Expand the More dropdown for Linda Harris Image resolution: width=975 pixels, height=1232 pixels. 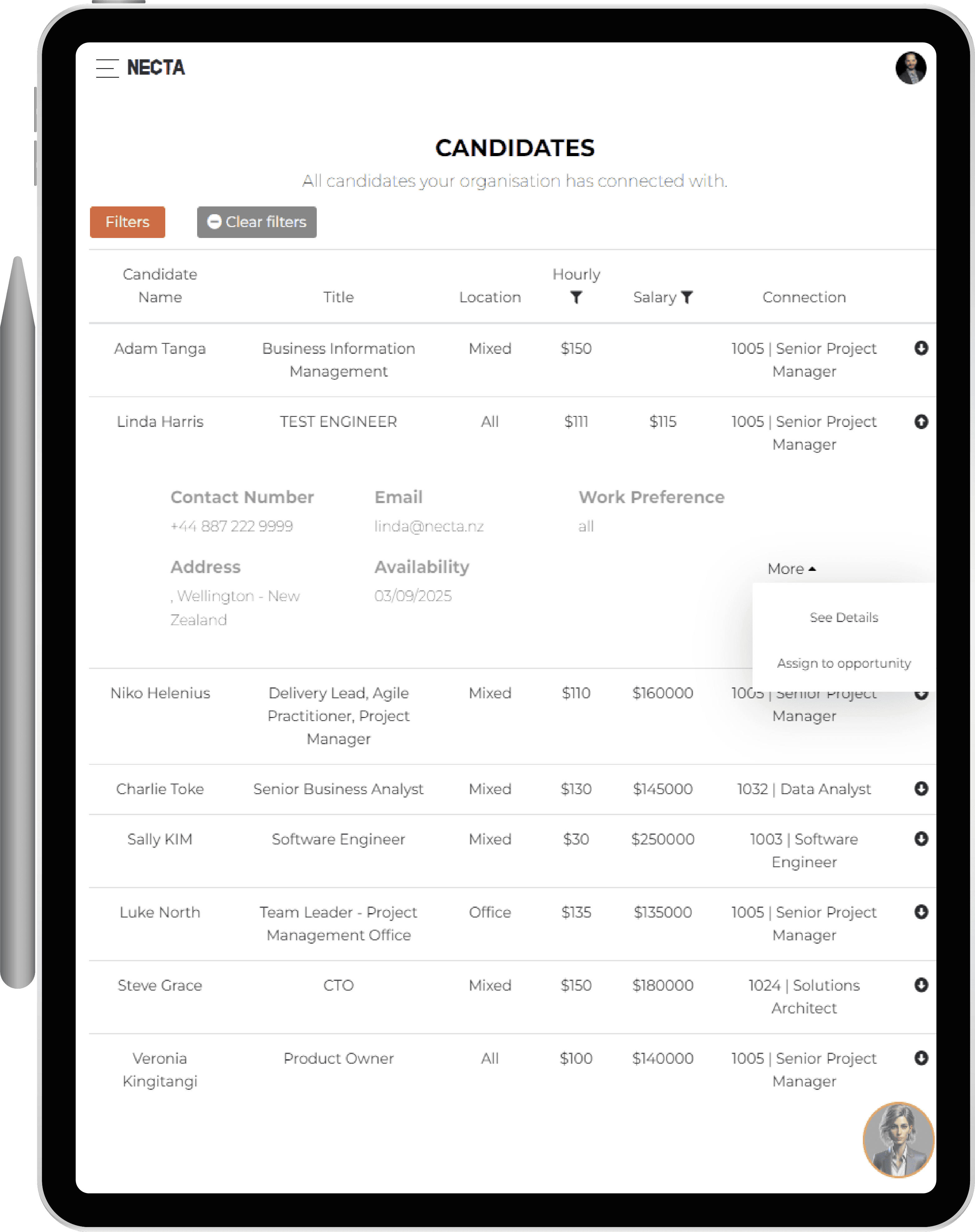(x=791, y=567)
